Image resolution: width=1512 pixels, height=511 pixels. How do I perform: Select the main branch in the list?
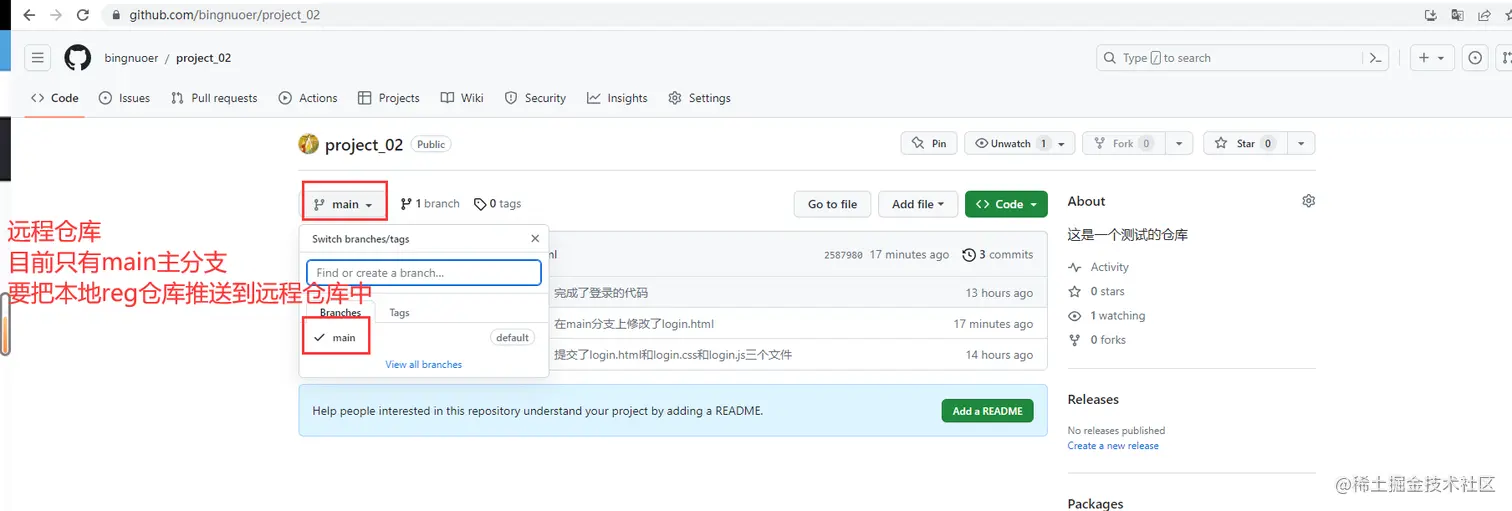424,338
